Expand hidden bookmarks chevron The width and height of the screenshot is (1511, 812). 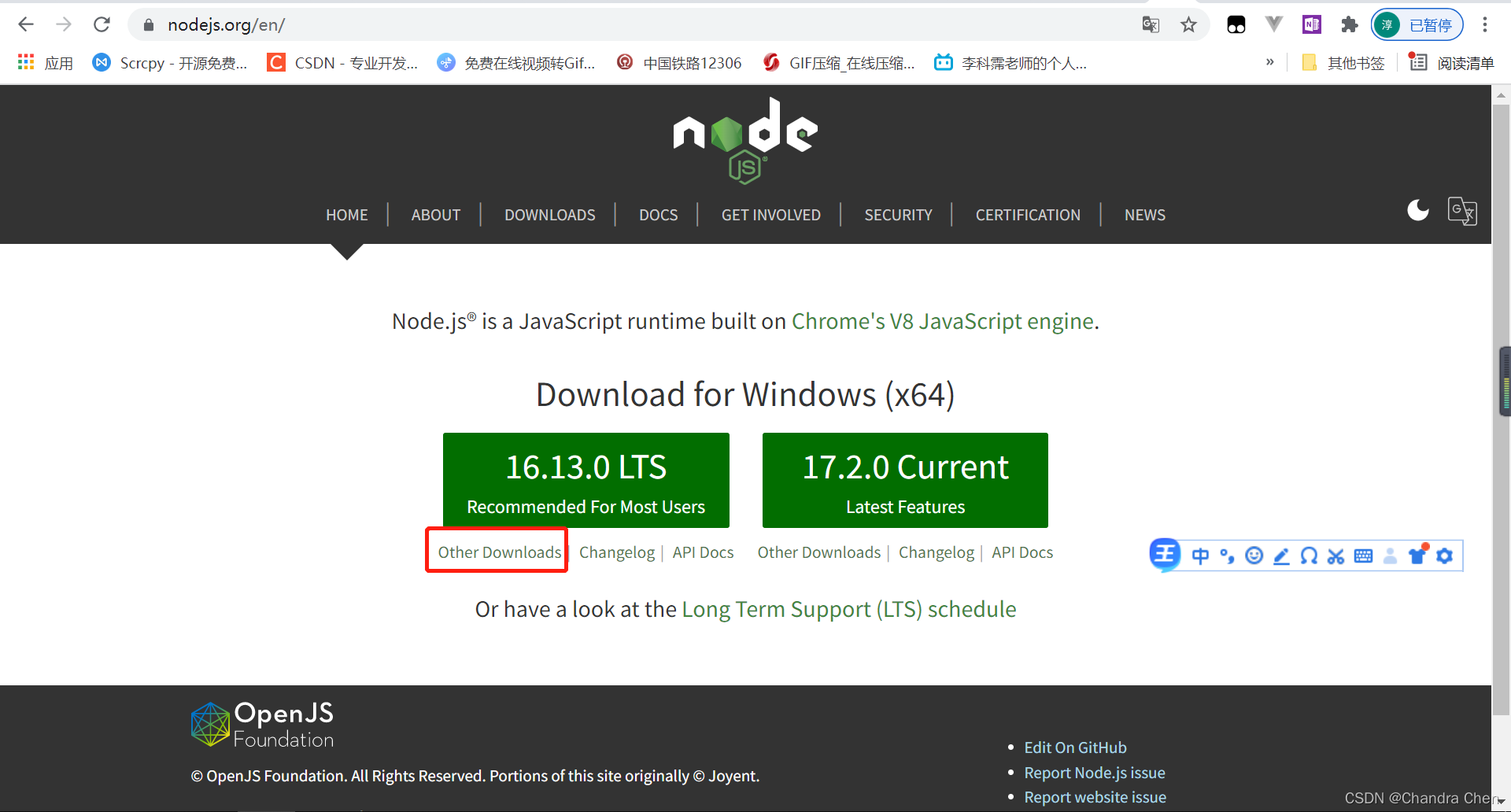coord(1269,62)
